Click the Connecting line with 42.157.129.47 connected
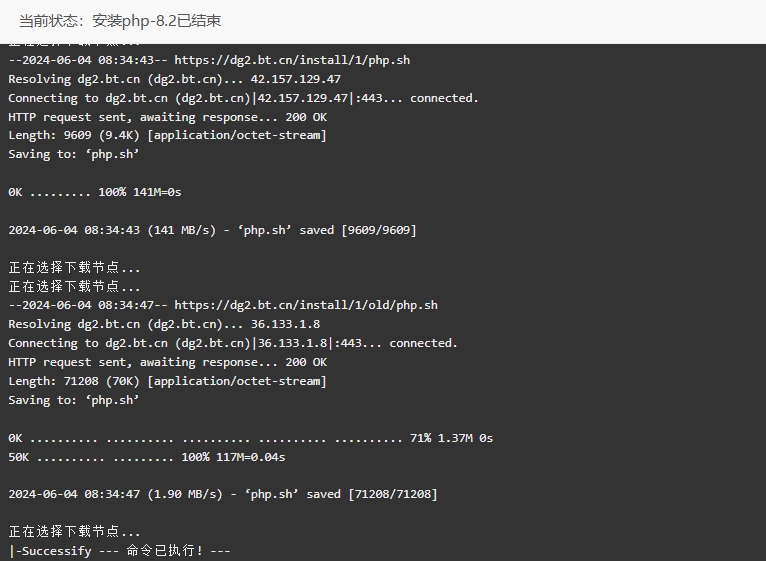 243,98
